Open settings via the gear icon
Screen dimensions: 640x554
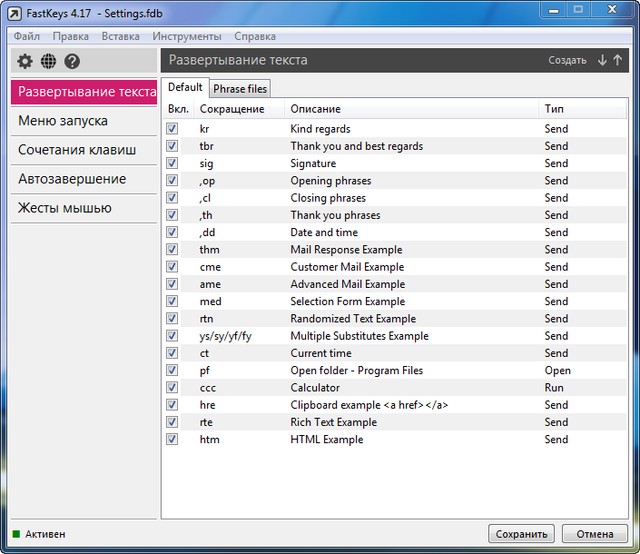(x=25, y=61)
